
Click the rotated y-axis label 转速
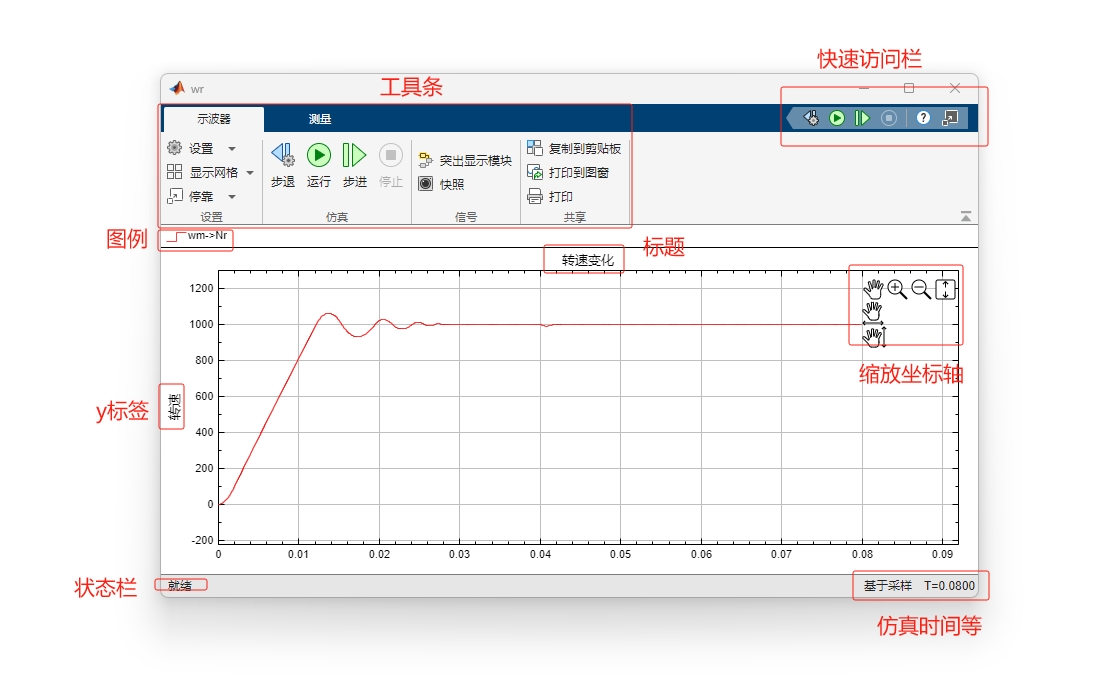click(x=174, y=407)
